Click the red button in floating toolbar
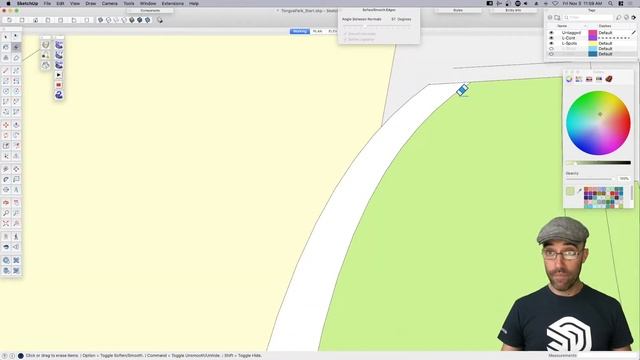 point(59,85)
